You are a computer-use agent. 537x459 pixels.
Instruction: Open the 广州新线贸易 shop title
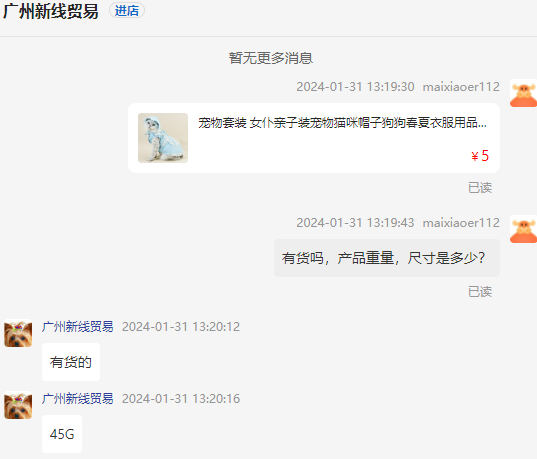51,11
